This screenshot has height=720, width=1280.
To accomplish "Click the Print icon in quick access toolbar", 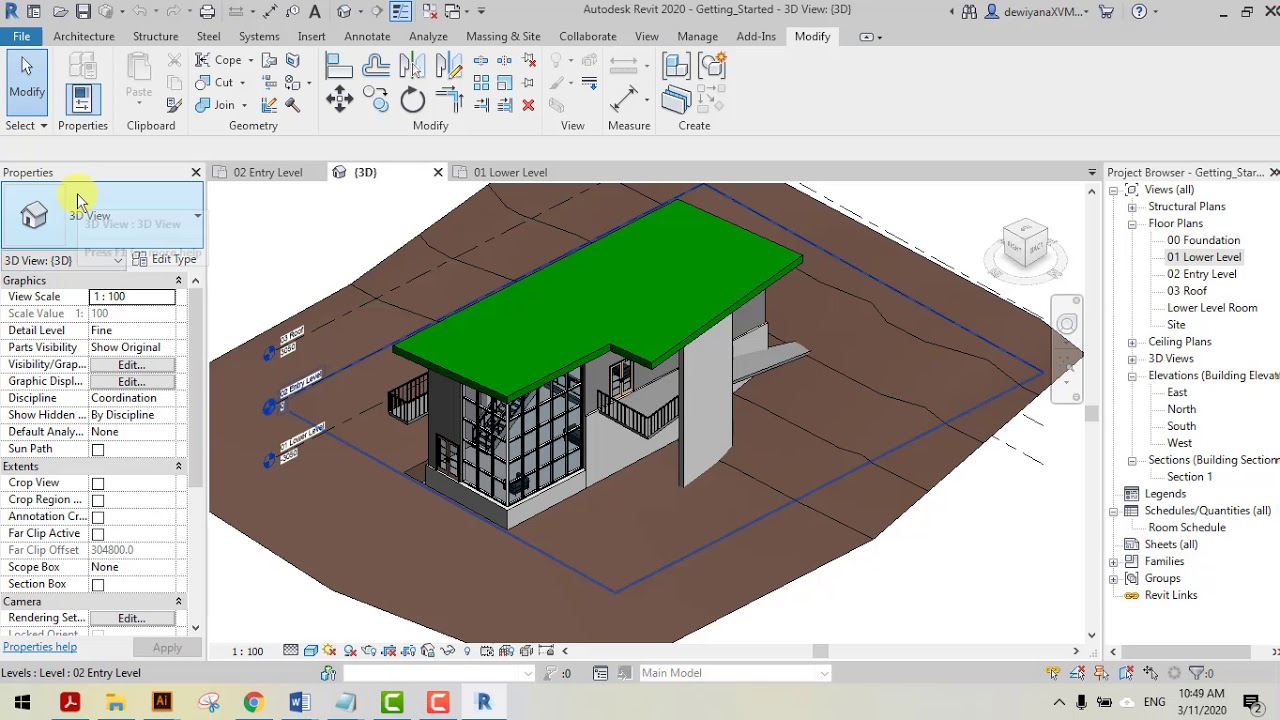I will click(207, 12).
